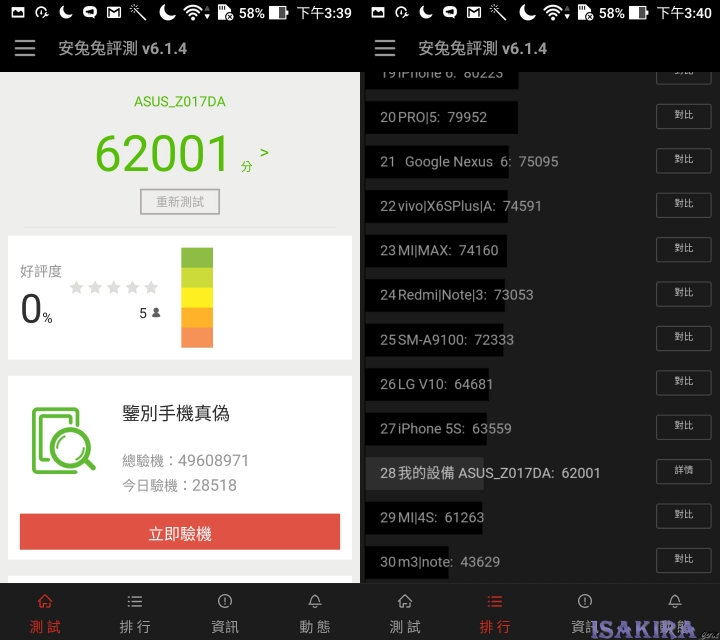Tap the SD card icon in right status bar
This screenshot has width=720, height=640.
(585, 12)
